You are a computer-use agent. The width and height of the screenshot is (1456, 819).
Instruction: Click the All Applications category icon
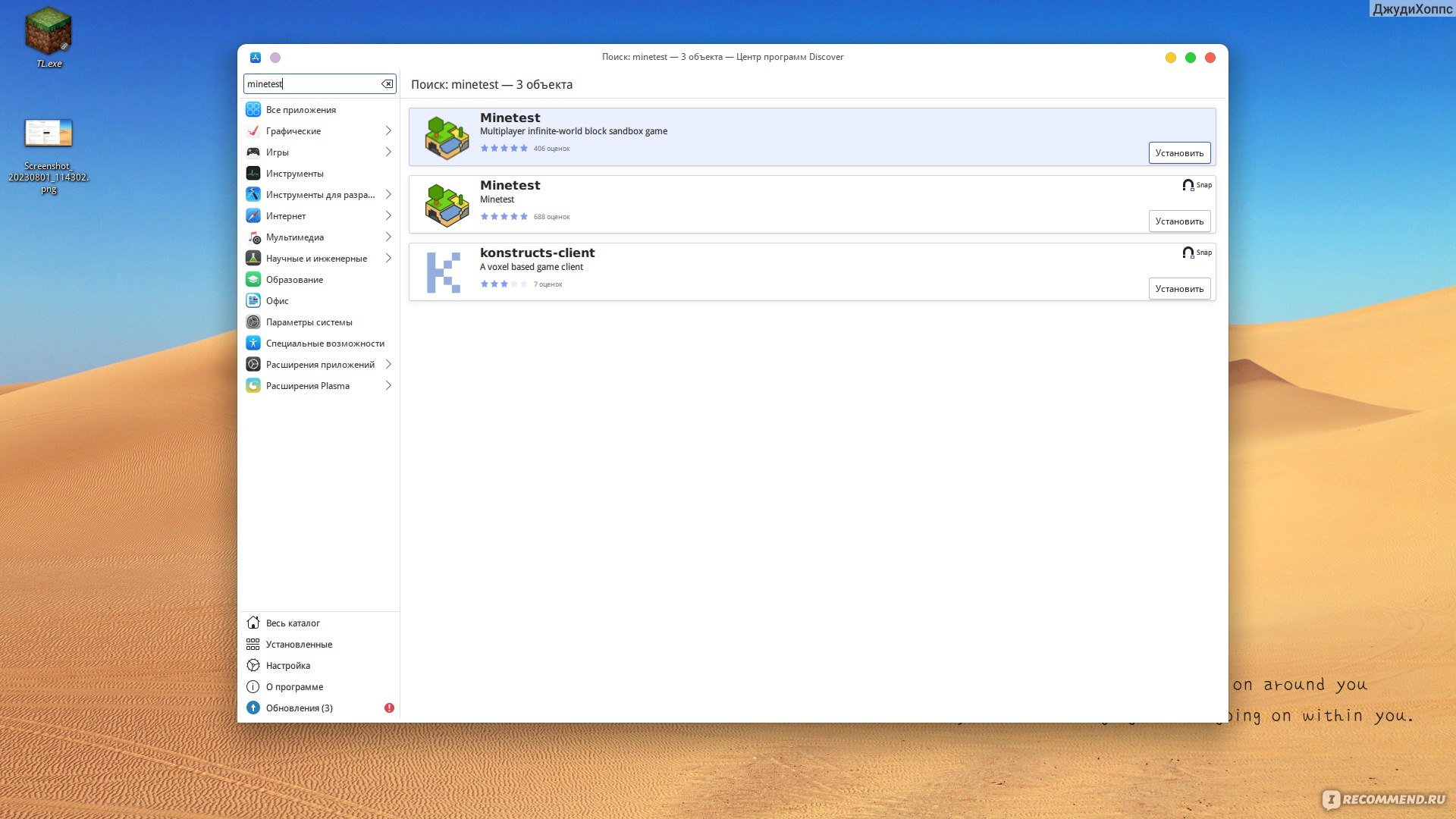(x=253, y=110)
